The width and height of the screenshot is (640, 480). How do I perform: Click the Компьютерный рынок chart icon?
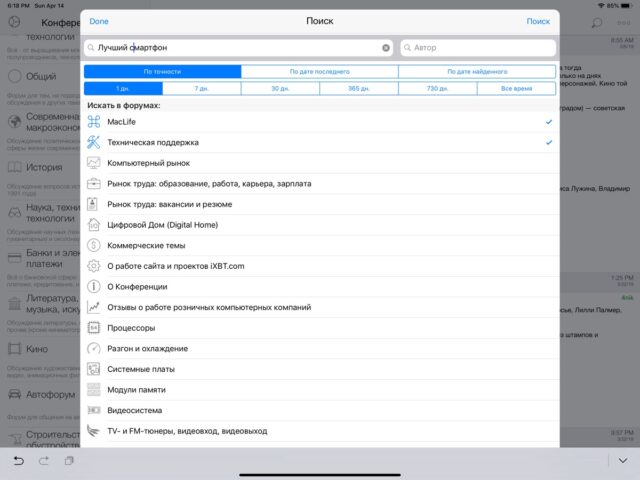93,163
